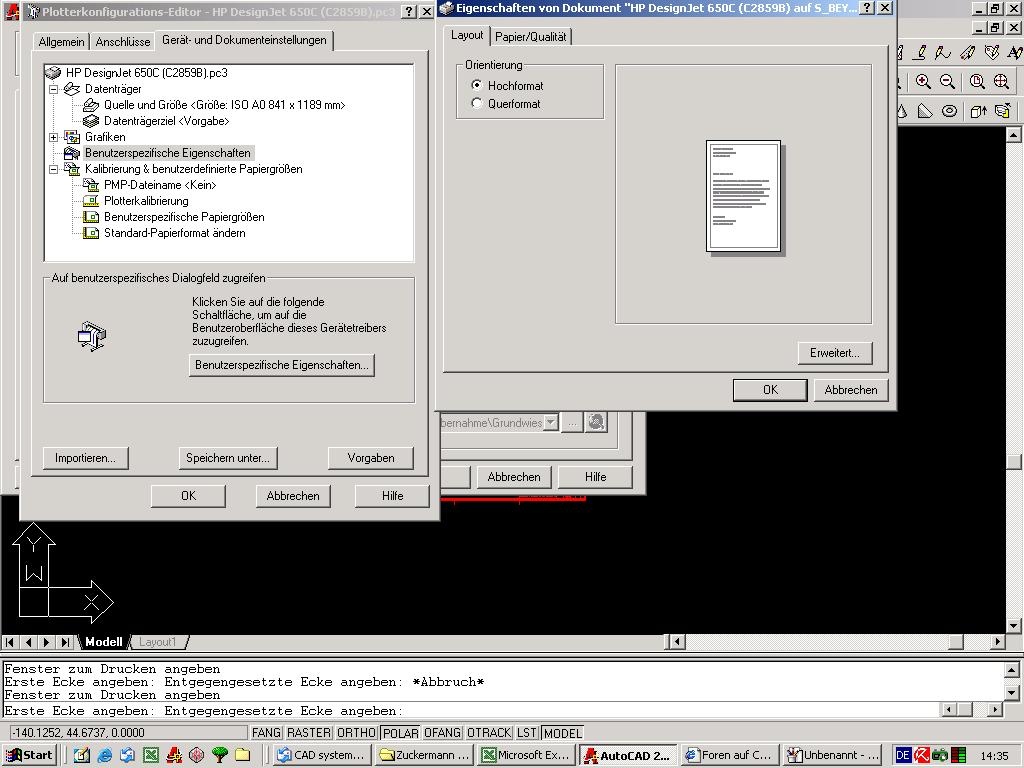Select the Extrude solid tool
The image size is (1024, 768).
tap(978, 111)
